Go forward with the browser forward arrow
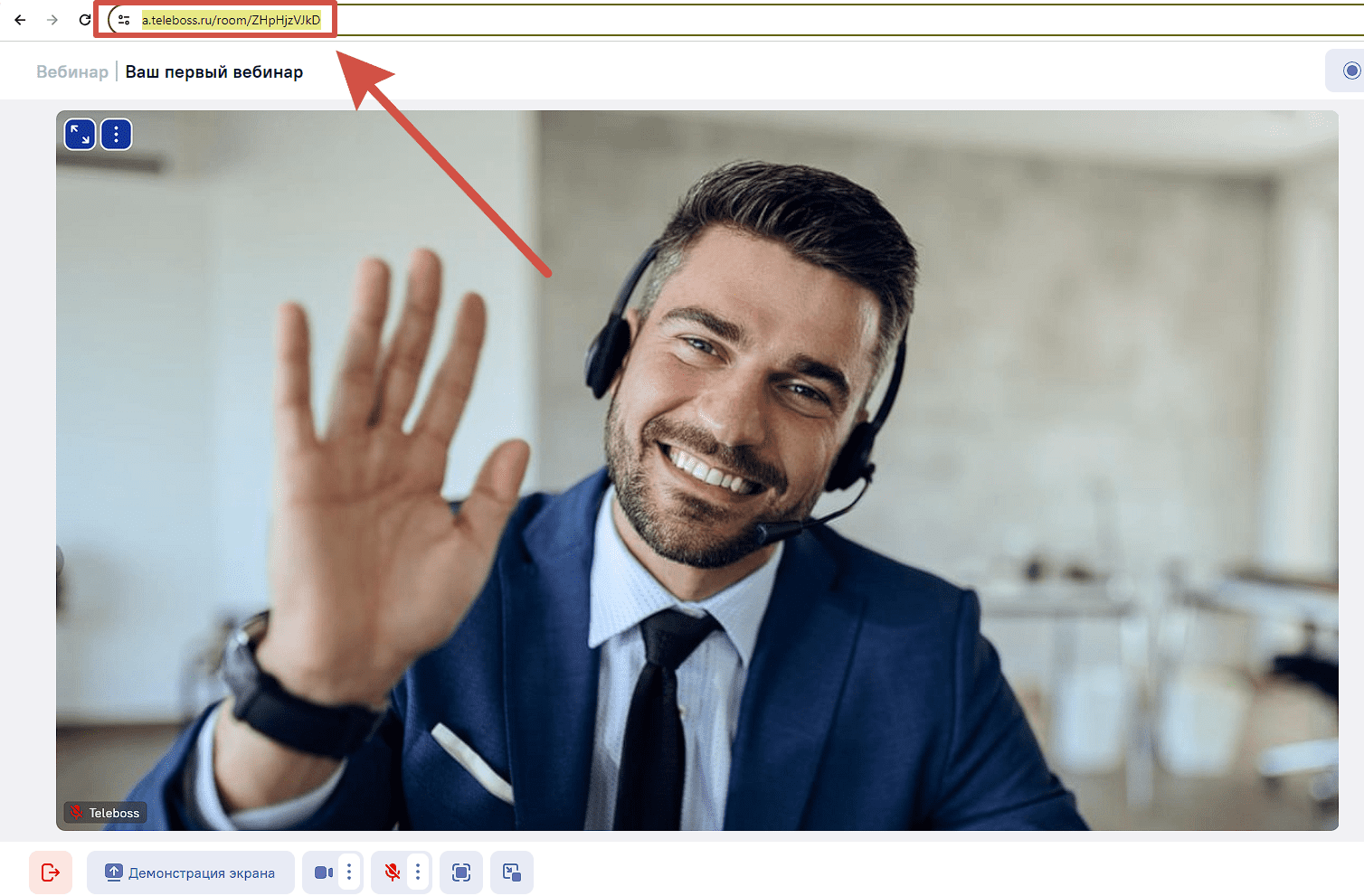 click(x=52, y=20)
